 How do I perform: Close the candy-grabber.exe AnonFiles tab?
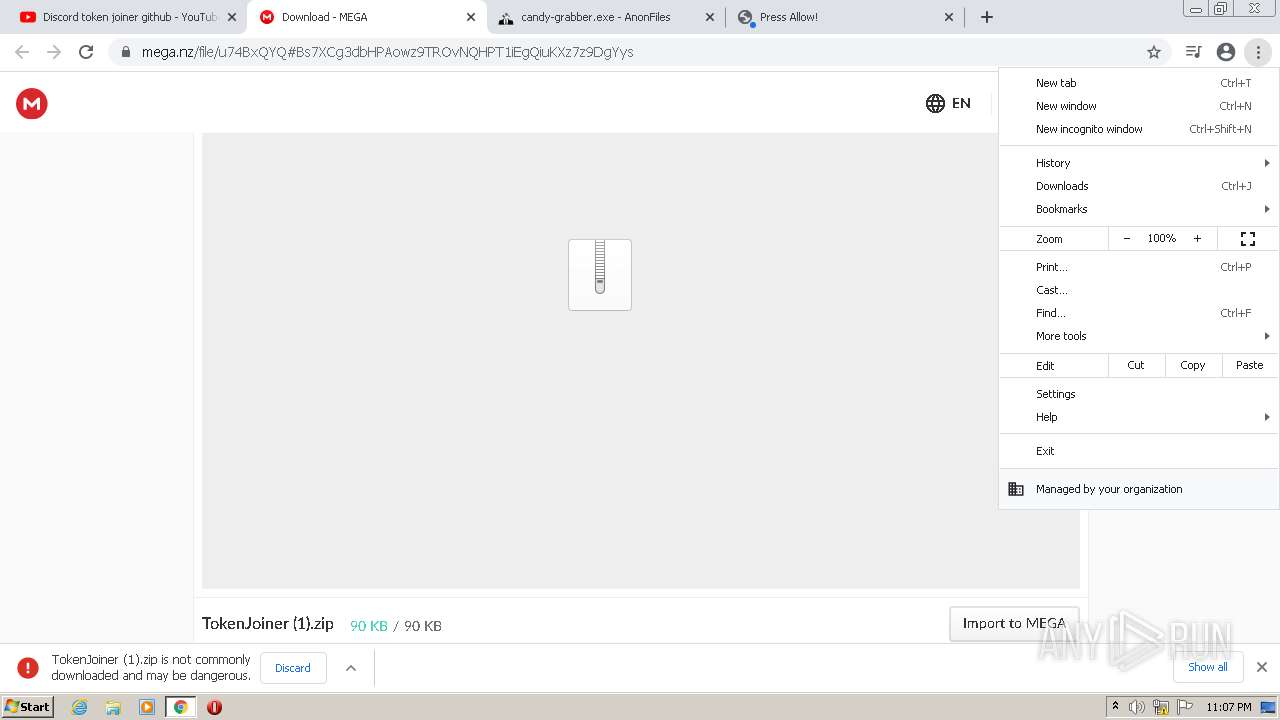[x=710, y=17]
